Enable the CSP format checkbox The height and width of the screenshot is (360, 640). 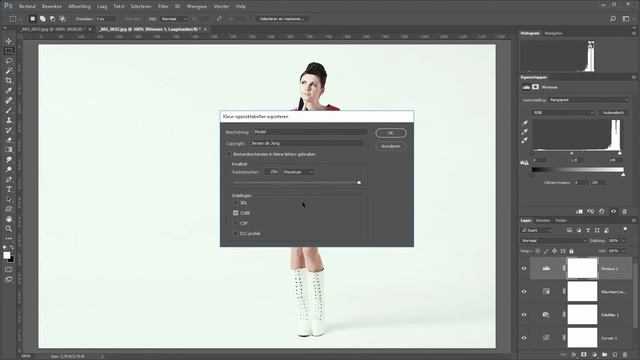236,223
